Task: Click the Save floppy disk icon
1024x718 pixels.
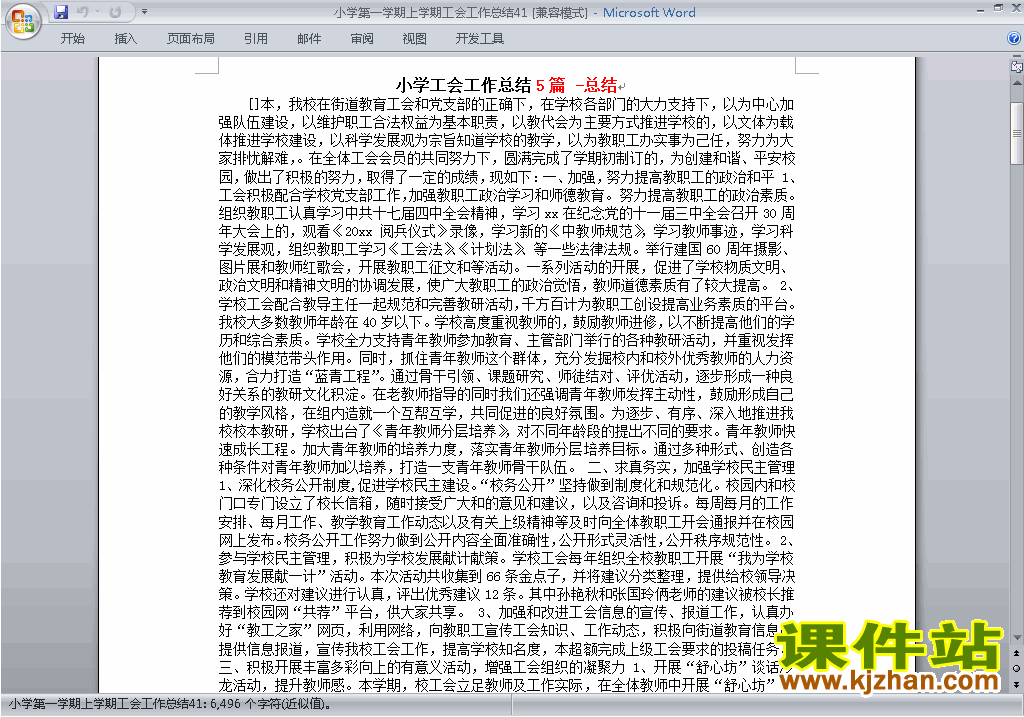Action: point(61,12)
